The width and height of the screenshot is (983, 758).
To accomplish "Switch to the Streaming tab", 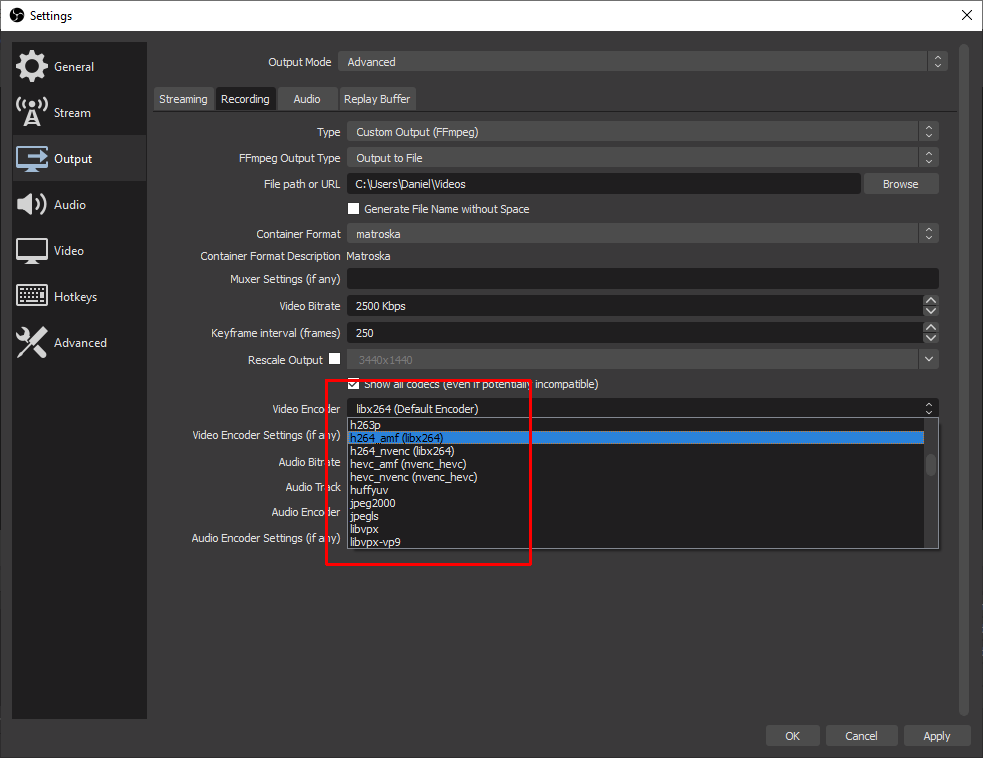I will tap(183, 99).
